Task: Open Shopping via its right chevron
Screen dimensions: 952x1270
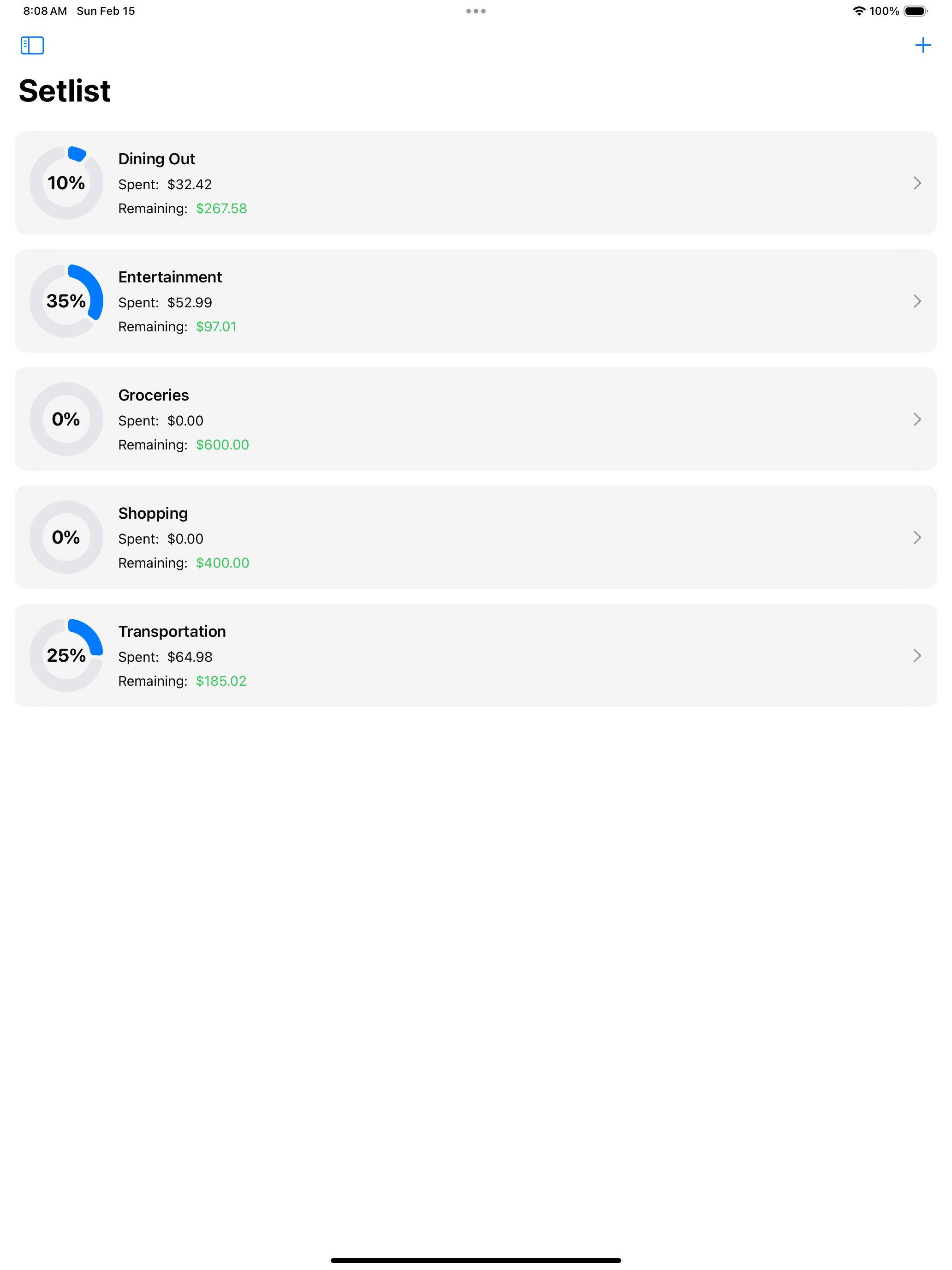Action: [x=916, y=537]
